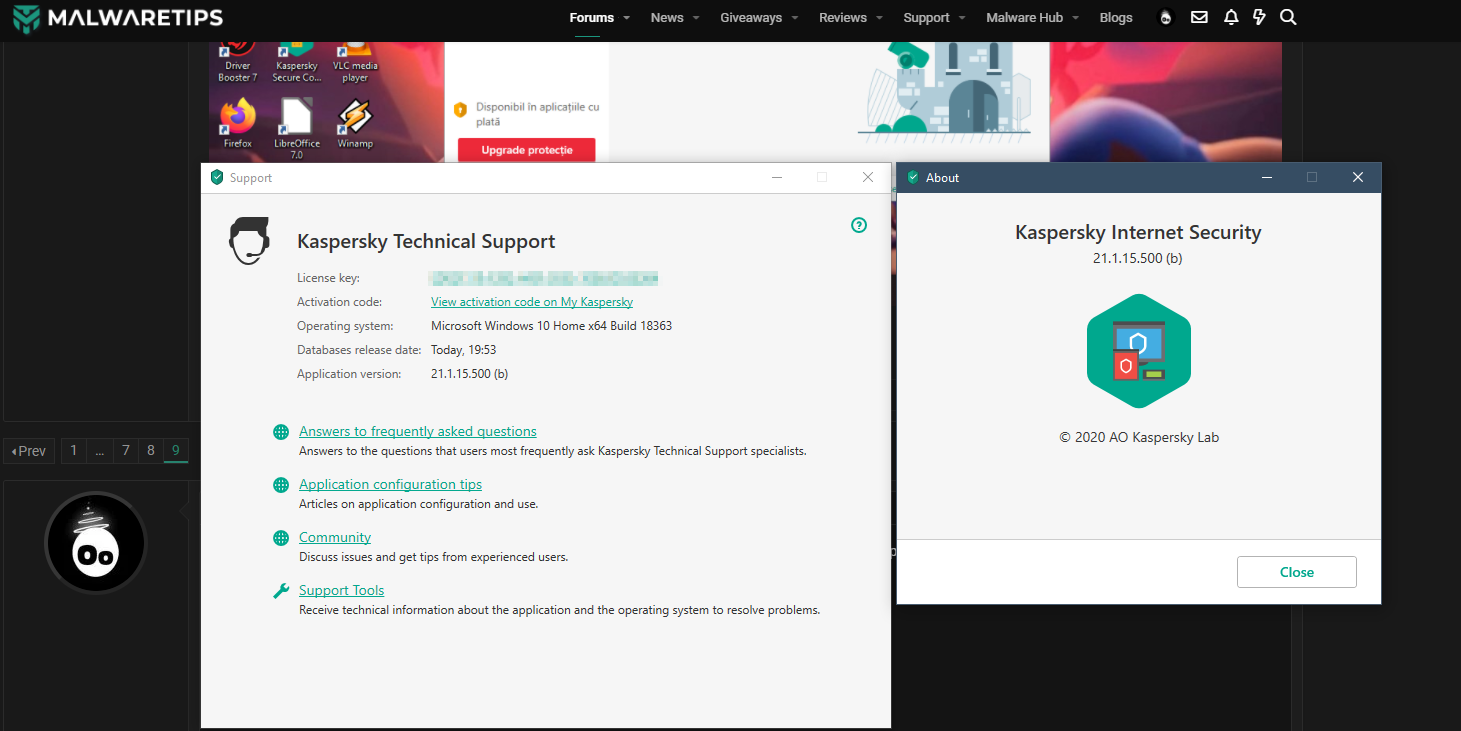Go to the previous page with Prev
The image size is (1461, 731).
[x=29, y=451]
